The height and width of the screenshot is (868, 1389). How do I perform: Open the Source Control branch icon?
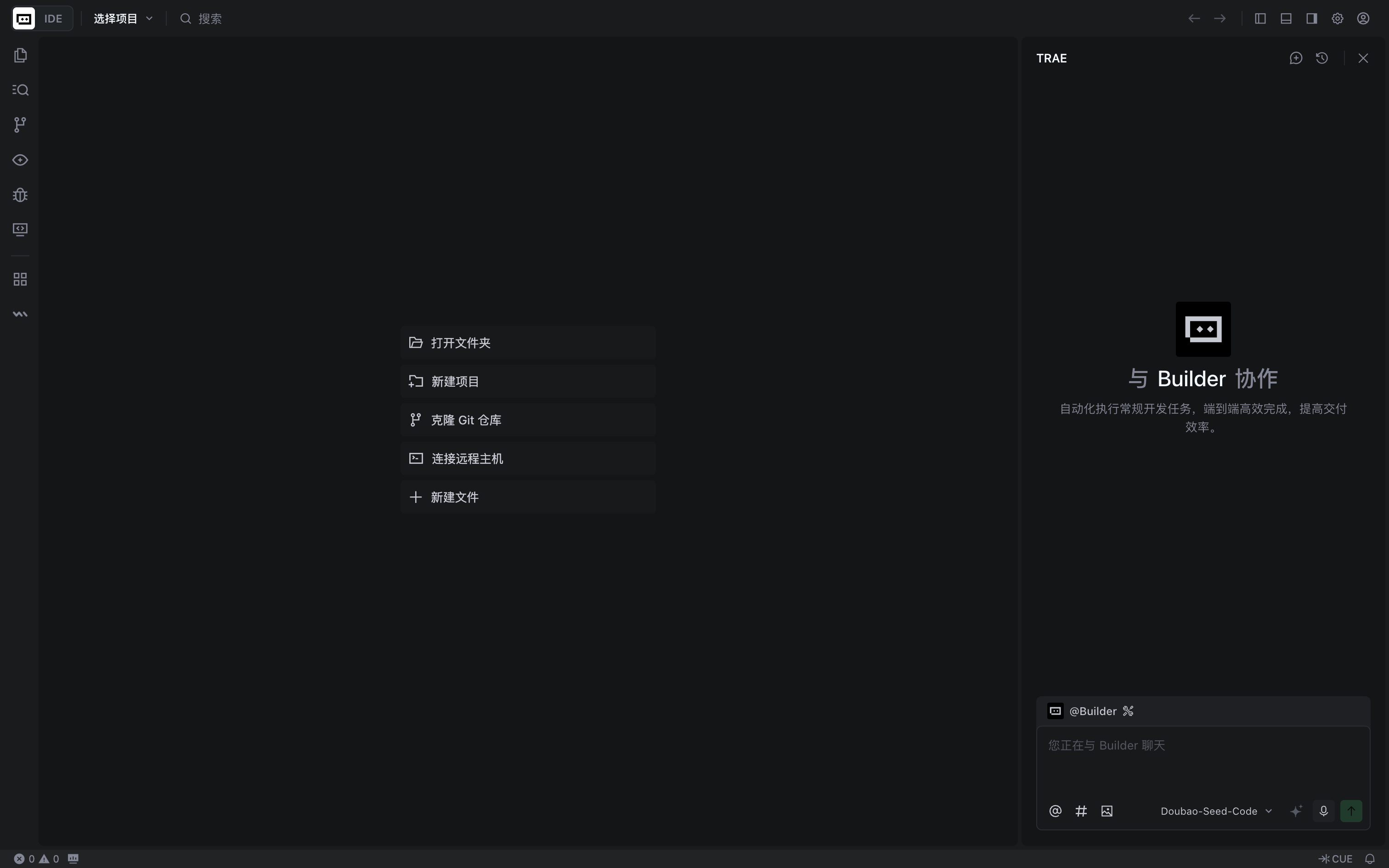[20, 124]
